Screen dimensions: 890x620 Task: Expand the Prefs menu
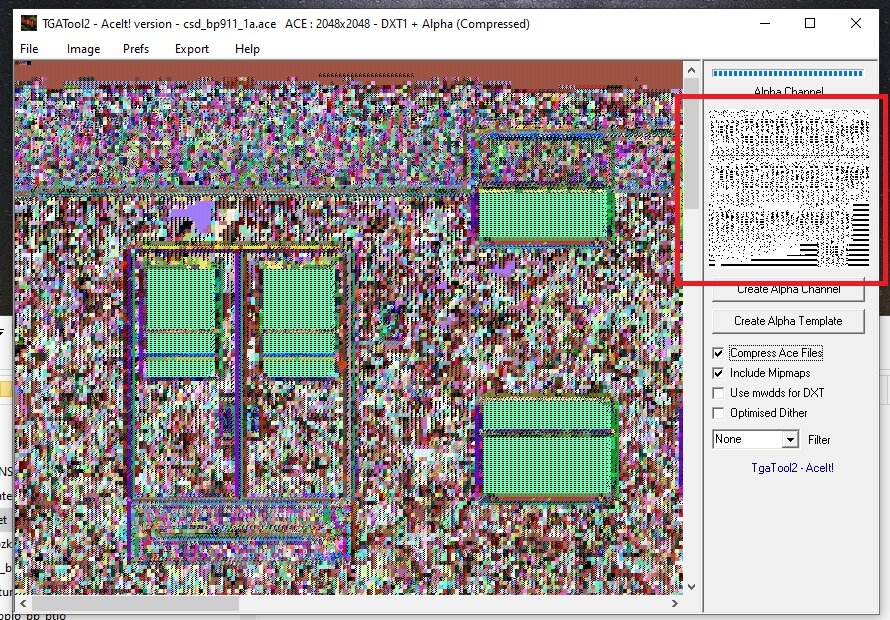click(x=136, y=49)
